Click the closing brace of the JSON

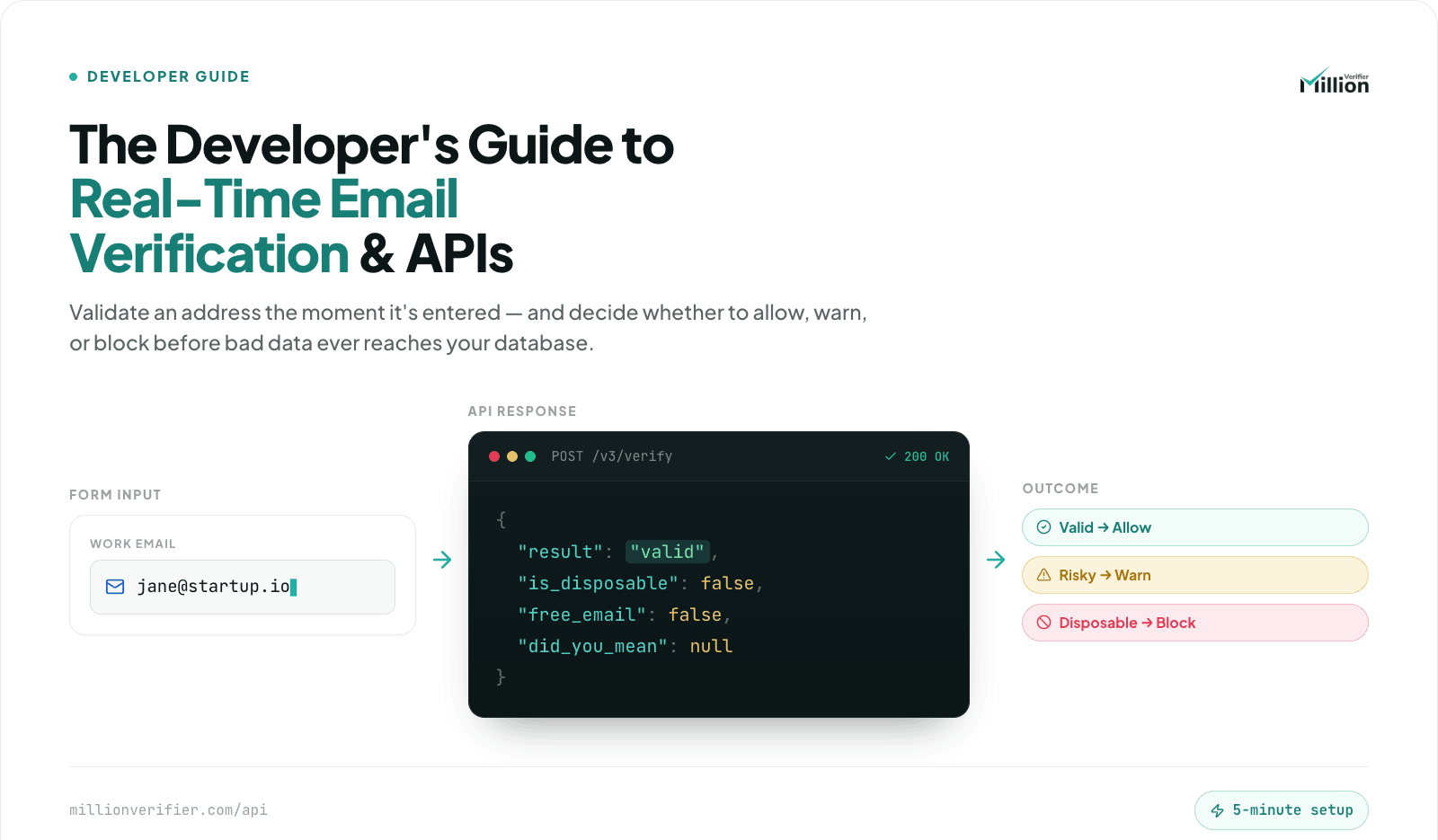tap(502, 677)
